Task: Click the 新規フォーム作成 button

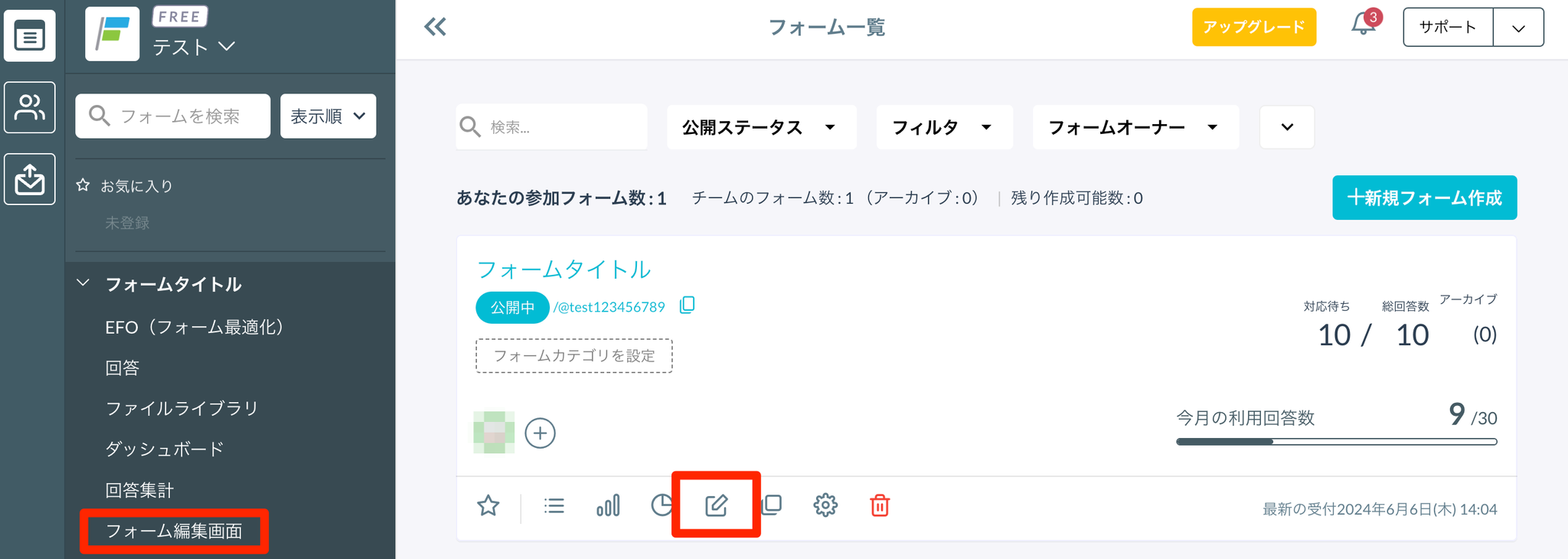Action: [x=1424, y=198]
